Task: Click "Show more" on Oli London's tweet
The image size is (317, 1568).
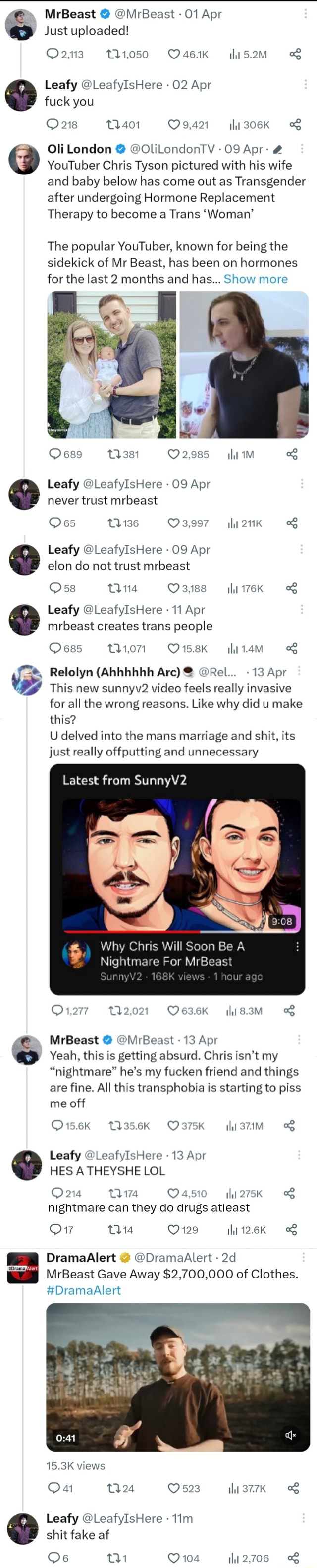Action: [x=256, y=279]
